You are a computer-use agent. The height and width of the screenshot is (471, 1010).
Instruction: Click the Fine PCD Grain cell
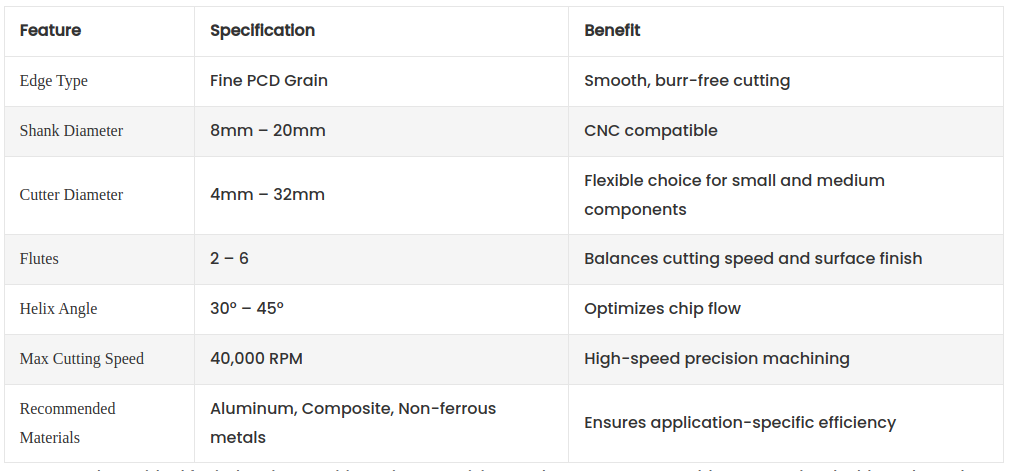(268, 81)
